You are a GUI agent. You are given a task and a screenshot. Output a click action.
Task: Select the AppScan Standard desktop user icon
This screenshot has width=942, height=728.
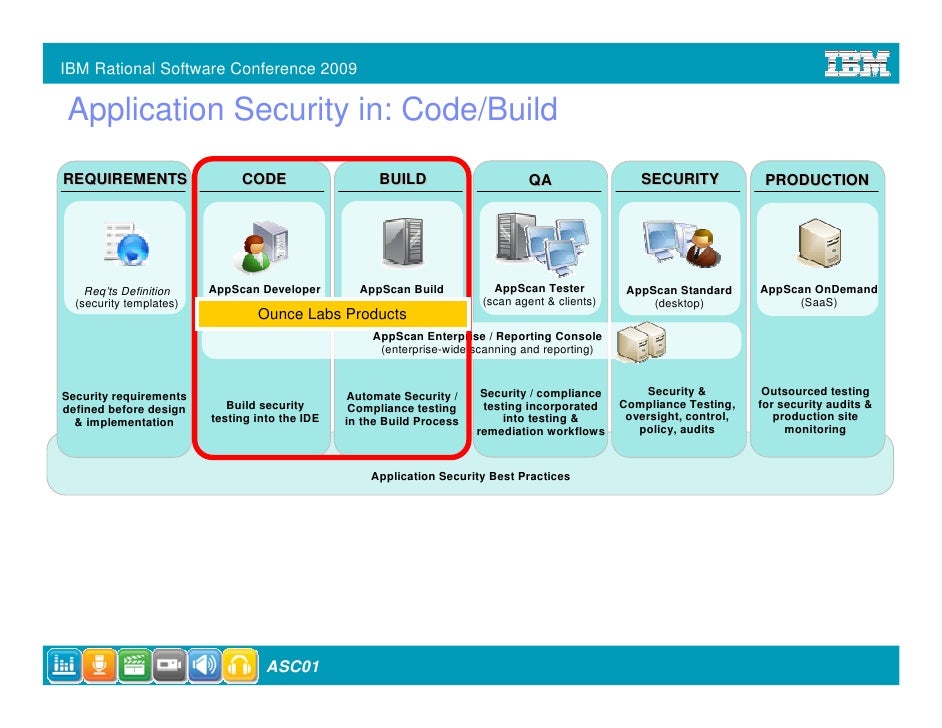pyautogui.click(x=681, y=243)
